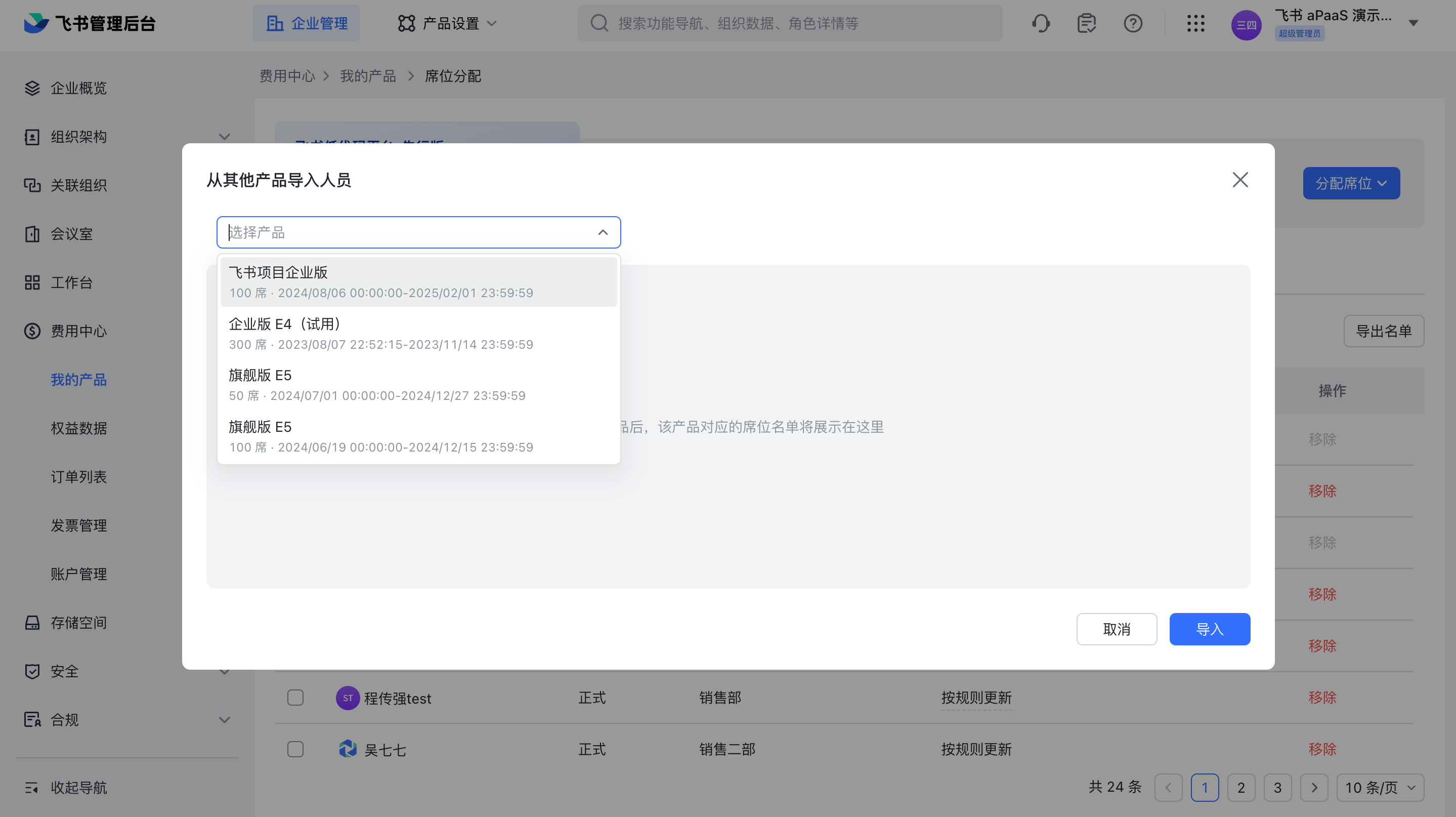Click the 存储空间 drive icon

[32, 623]
